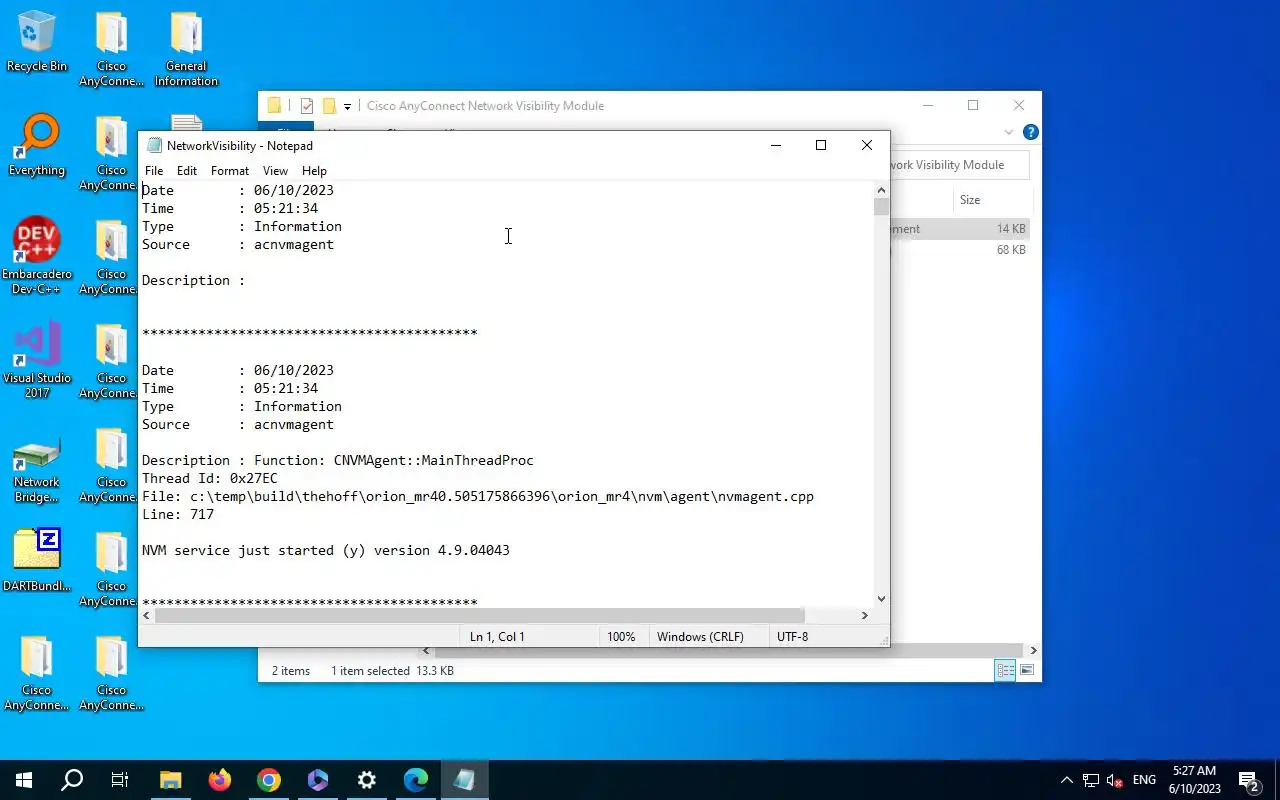Select the 14 KB file row in Explorer

[958, 229]
